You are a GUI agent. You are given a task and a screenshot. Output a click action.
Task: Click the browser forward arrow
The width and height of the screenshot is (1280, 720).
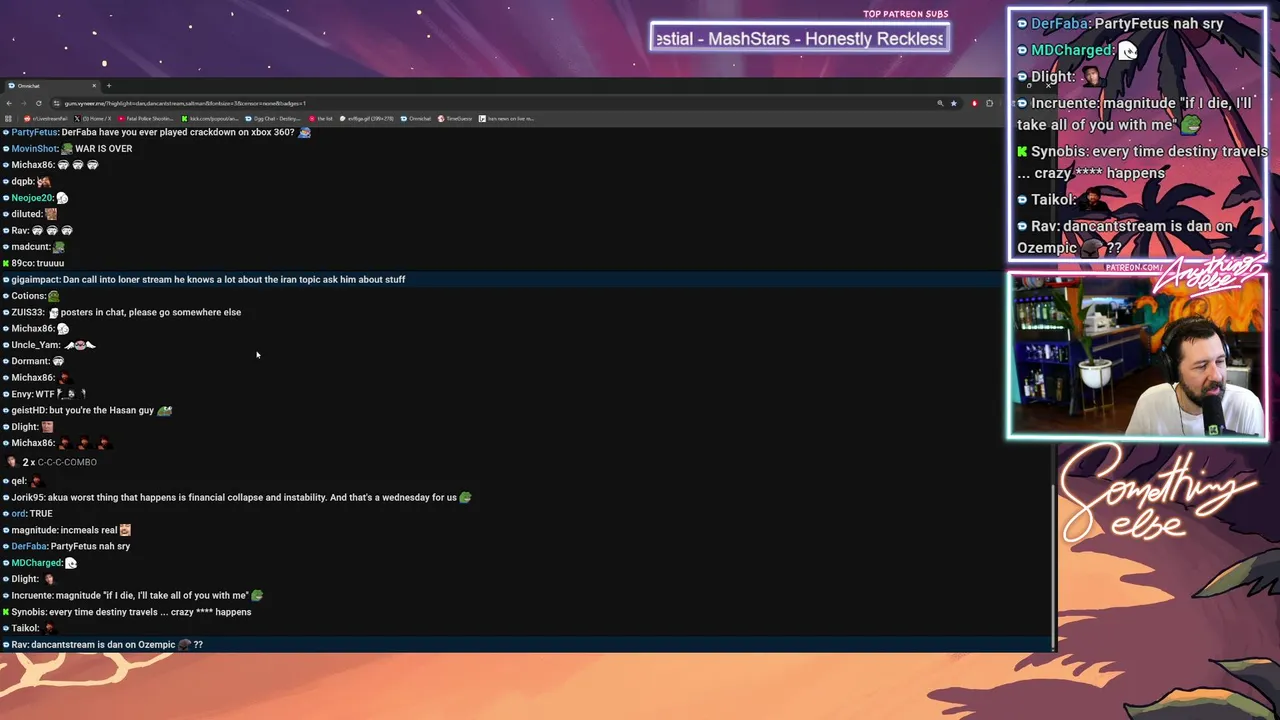pos(24,103)
